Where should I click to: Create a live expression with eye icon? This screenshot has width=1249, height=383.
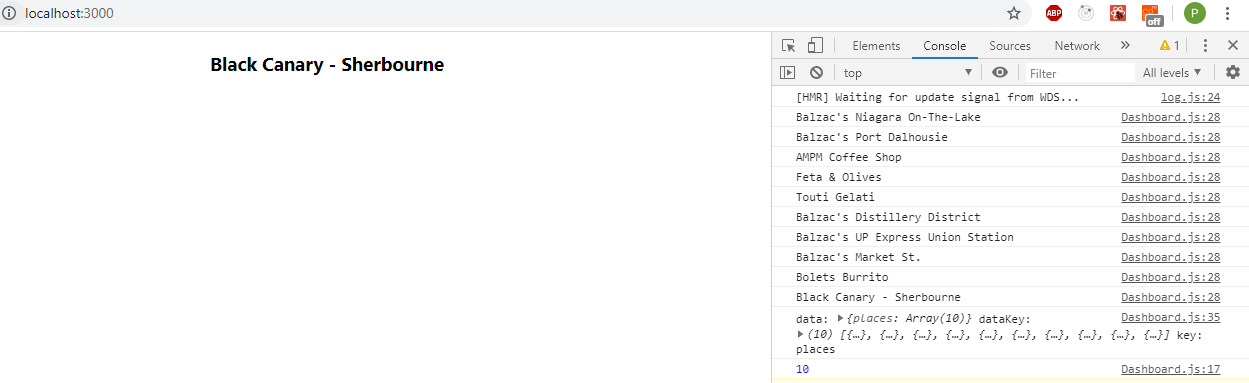[1000, 72]
